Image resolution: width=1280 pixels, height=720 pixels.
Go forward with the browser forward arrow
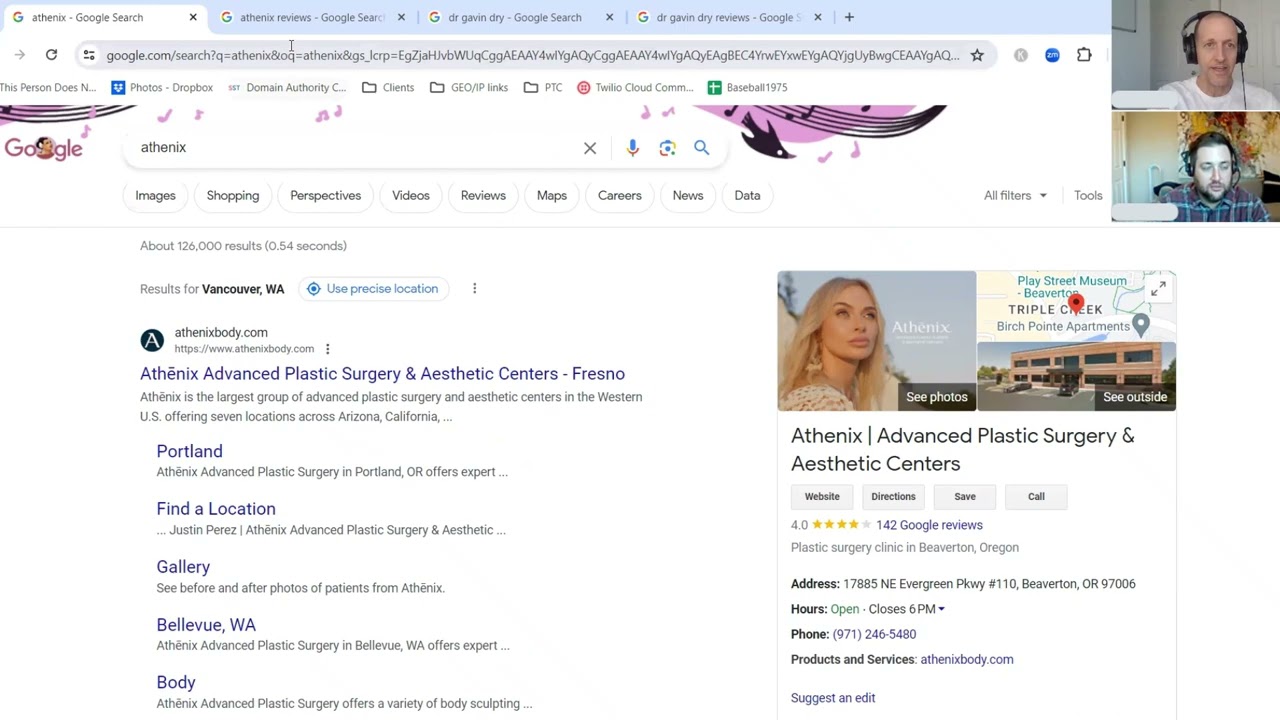point(20,55)
